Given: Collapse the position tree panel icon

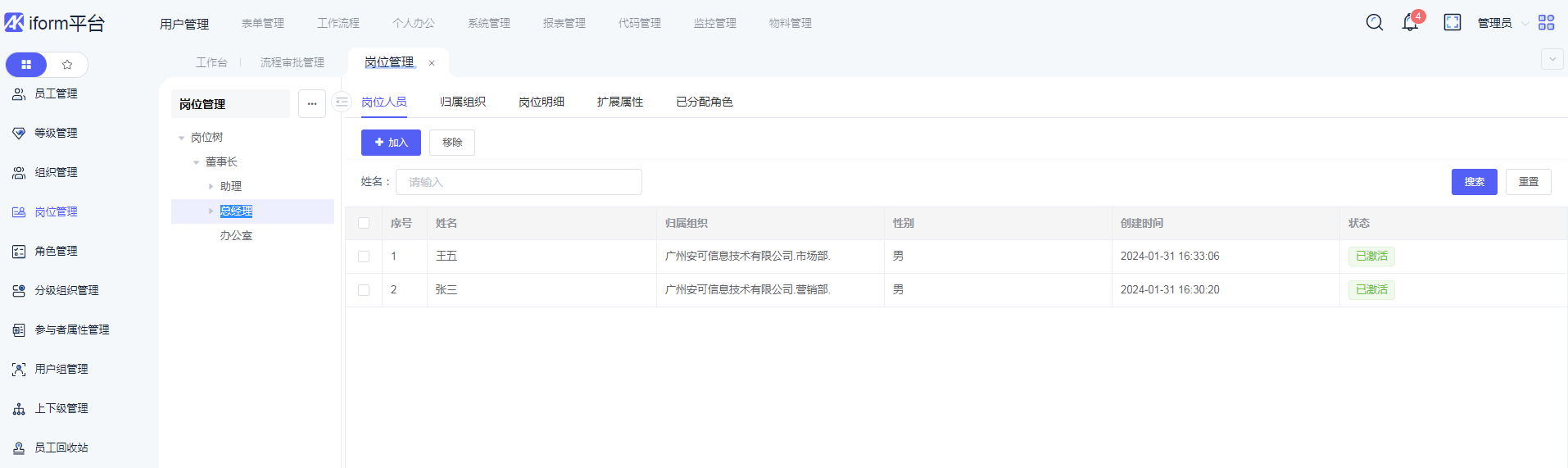Looking at the screenshot, I should click(342, 102).
